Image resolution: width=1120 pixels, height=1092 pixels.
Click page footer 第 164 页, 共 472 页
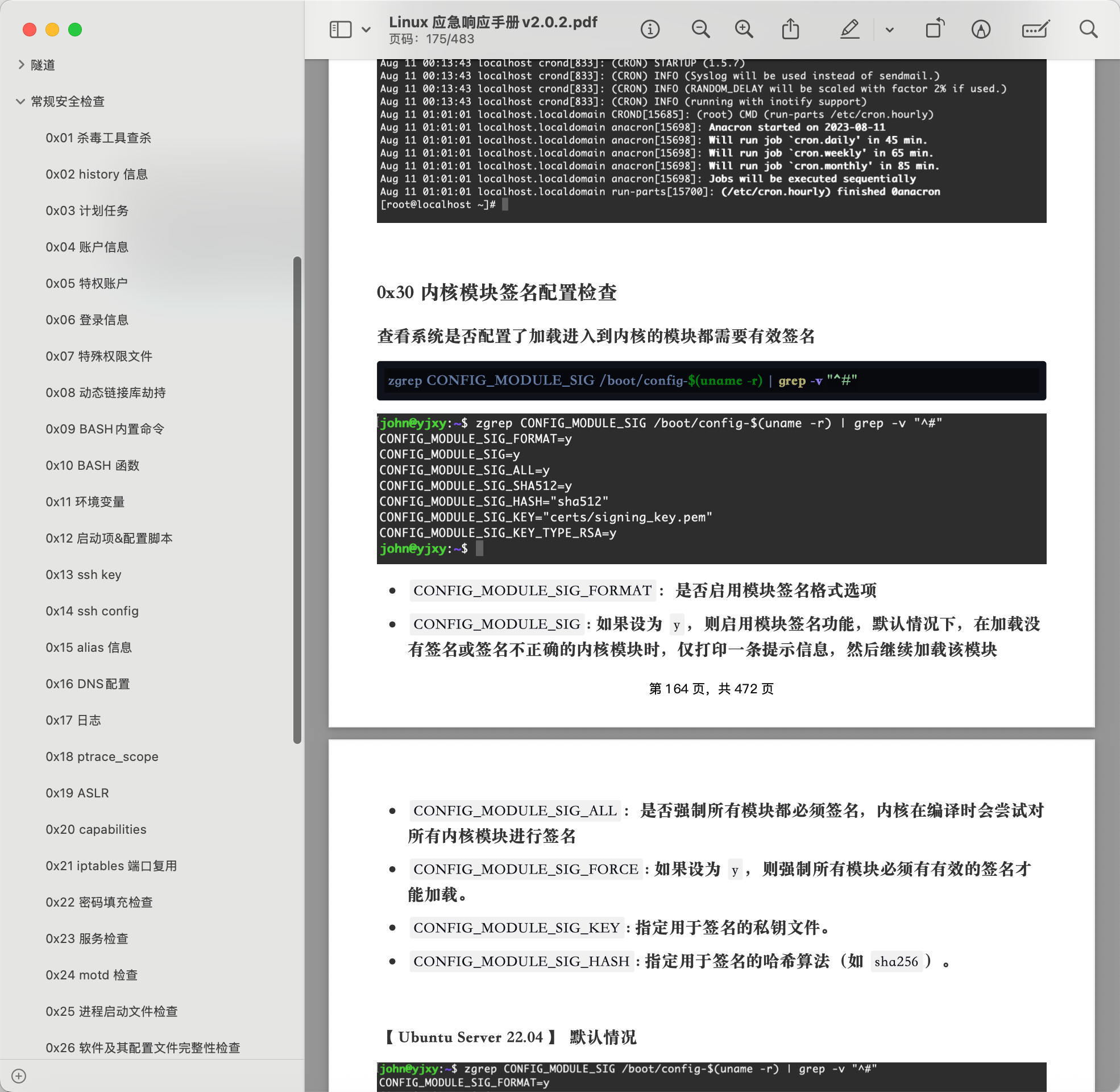pos(711,689)
